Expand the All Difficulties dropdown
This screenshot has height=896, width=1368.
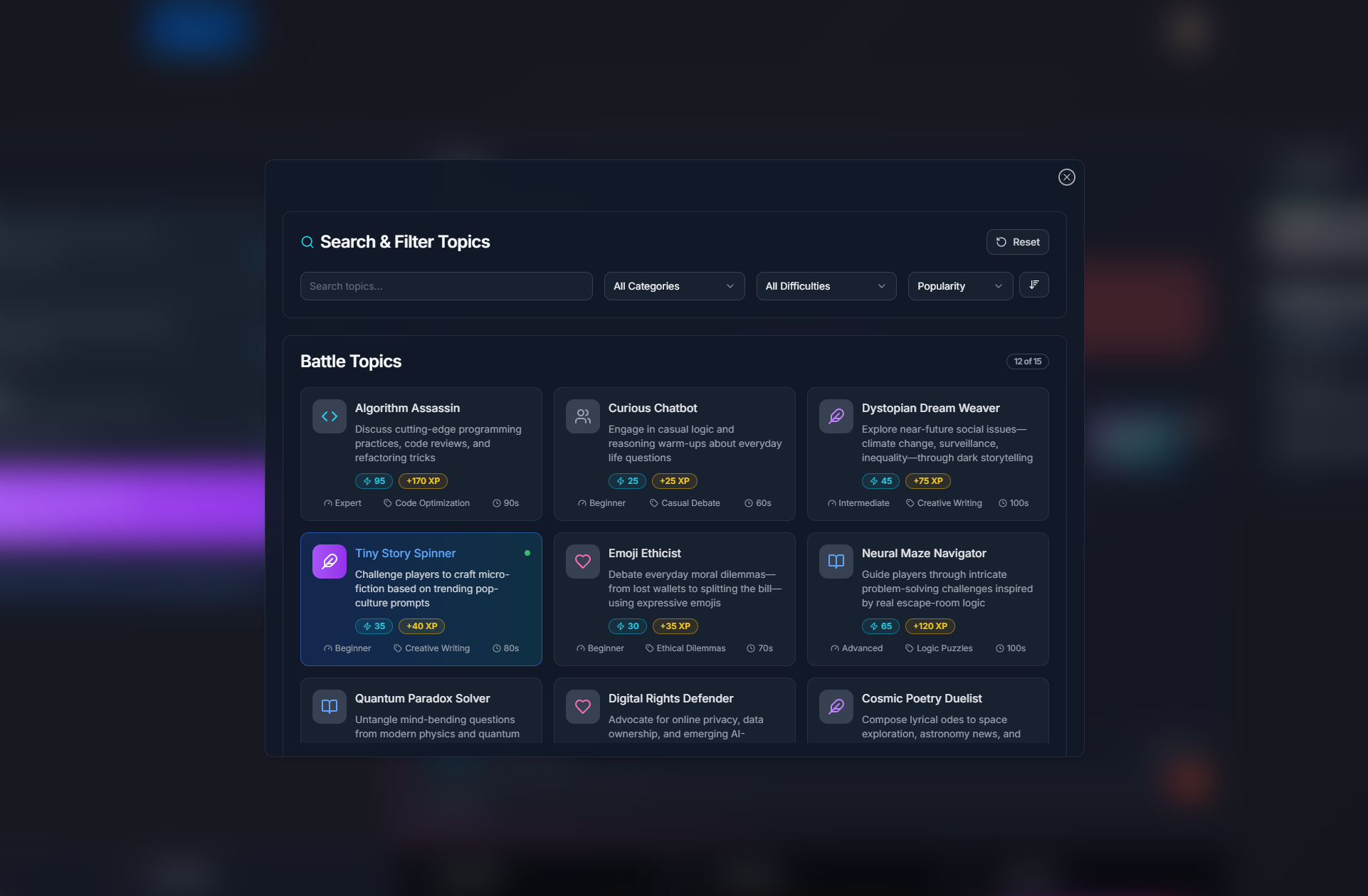point(826,286)
